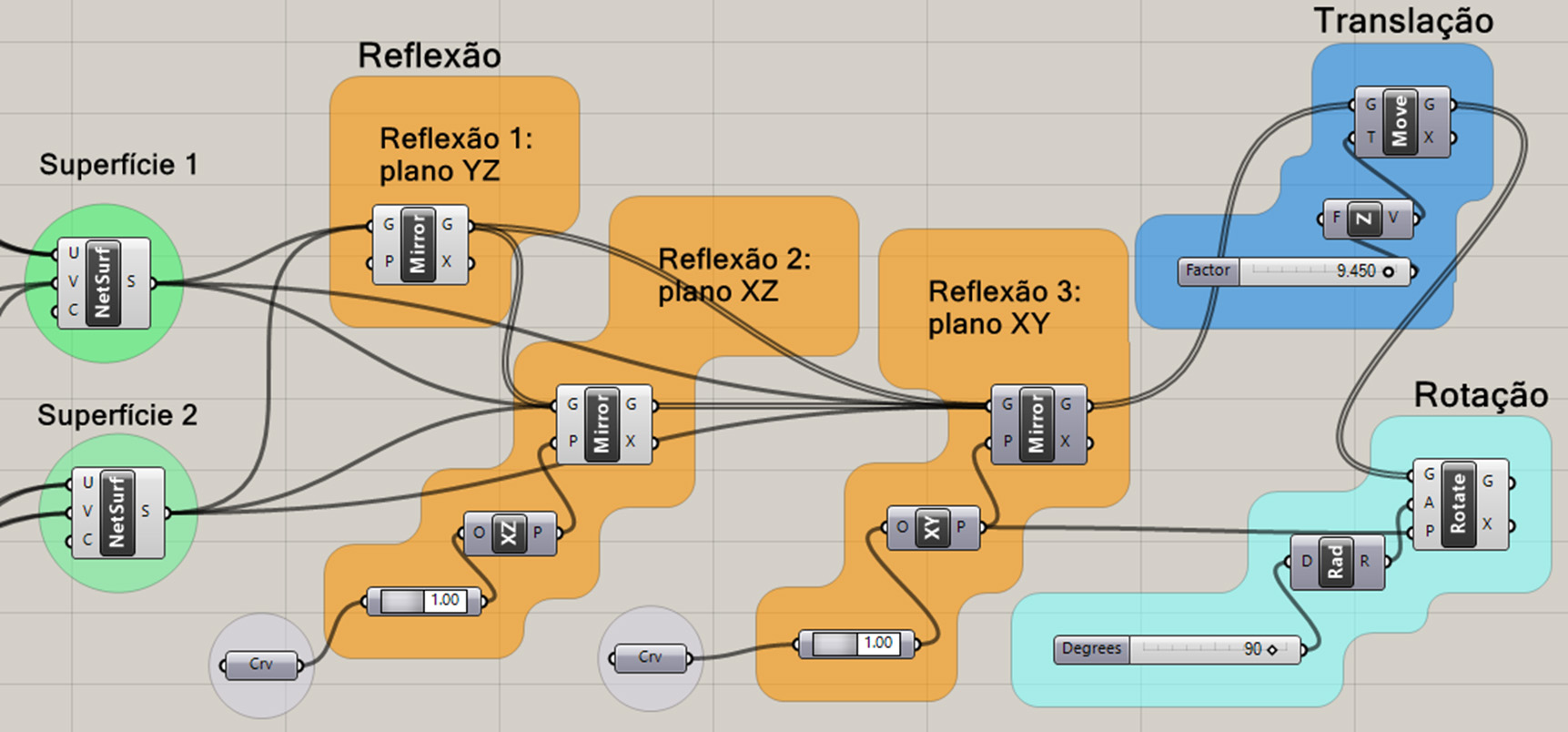Click the Mirror component in Reflexão 1
This screenshot has width=1568, height=732.
click(418, 244)
